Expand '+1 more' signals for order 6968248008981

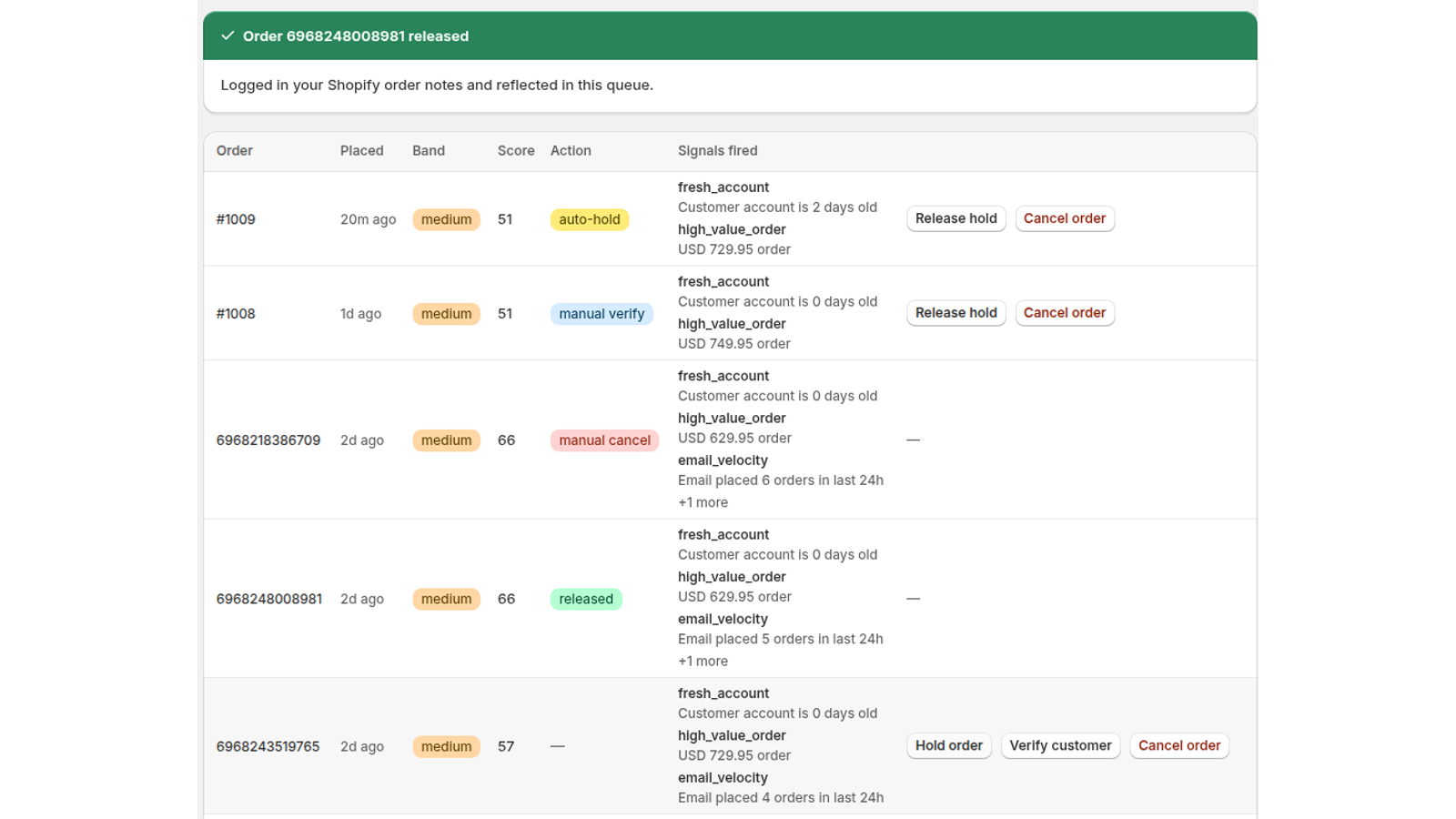(x=703, y=662)
